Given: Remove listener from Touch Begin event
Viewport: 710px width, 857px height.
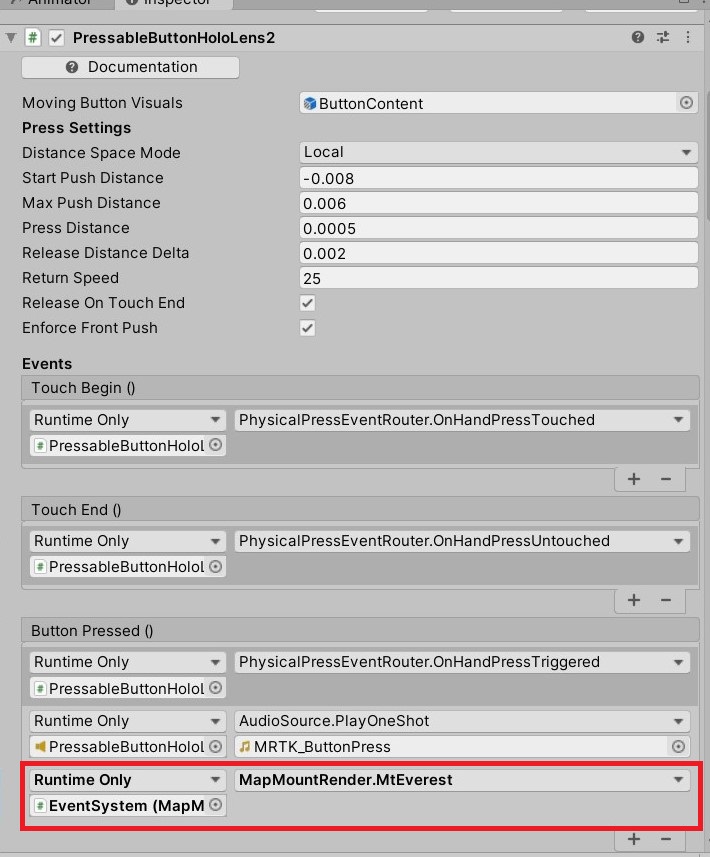Looking at the screenshot, I should click(666, 479).
